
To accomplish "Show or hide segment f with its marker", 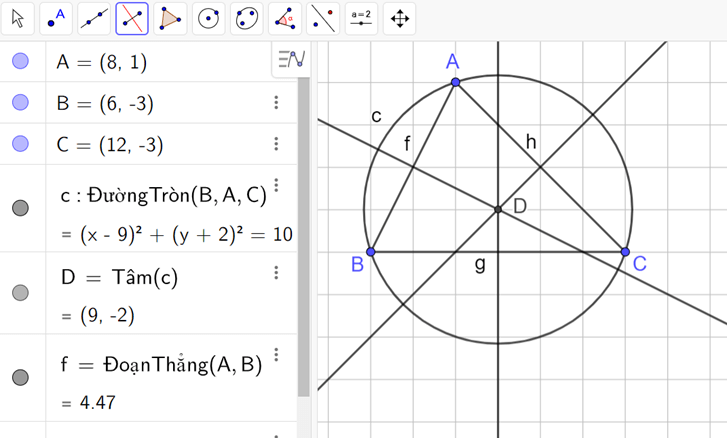I will (20, 377).
